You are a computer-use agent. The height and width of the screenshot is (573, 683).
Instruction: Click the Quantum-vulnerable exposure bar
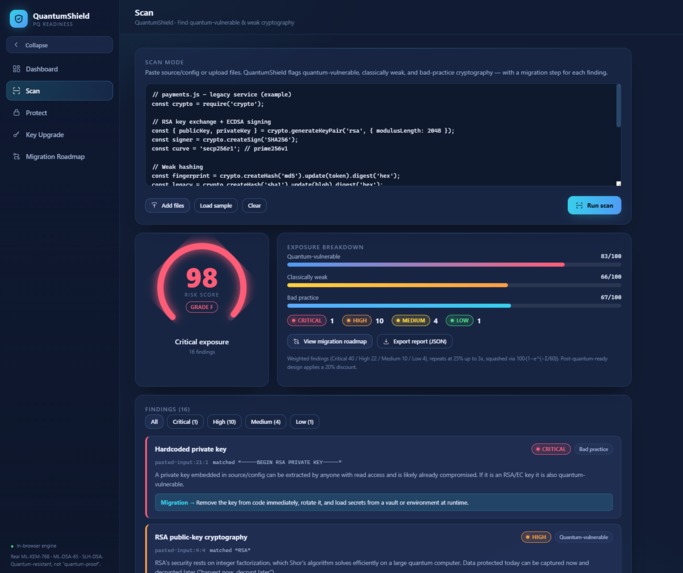click(454, 264)
